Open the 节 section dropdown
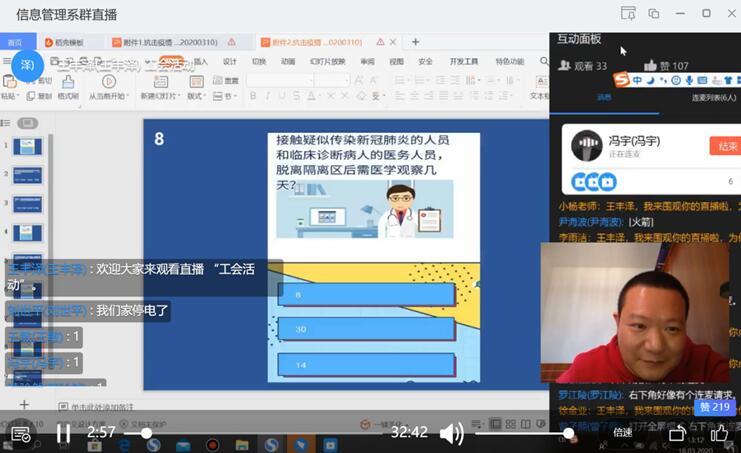The image size is (741, 453). click(224, 96)
